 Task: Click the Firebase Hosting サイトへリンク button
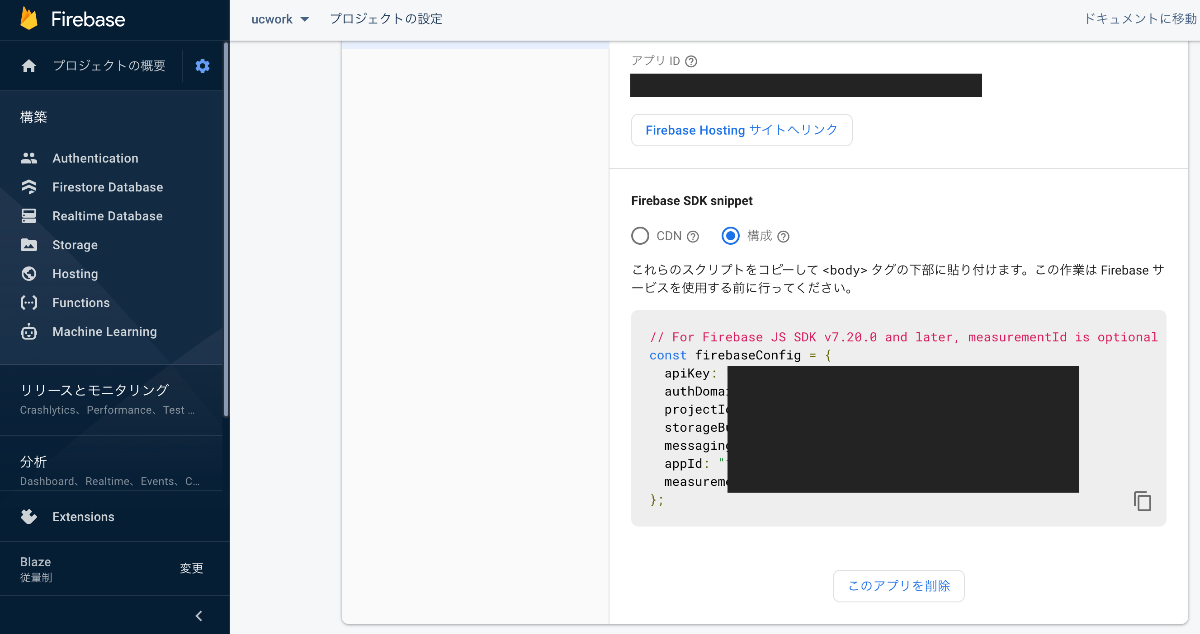742,130
